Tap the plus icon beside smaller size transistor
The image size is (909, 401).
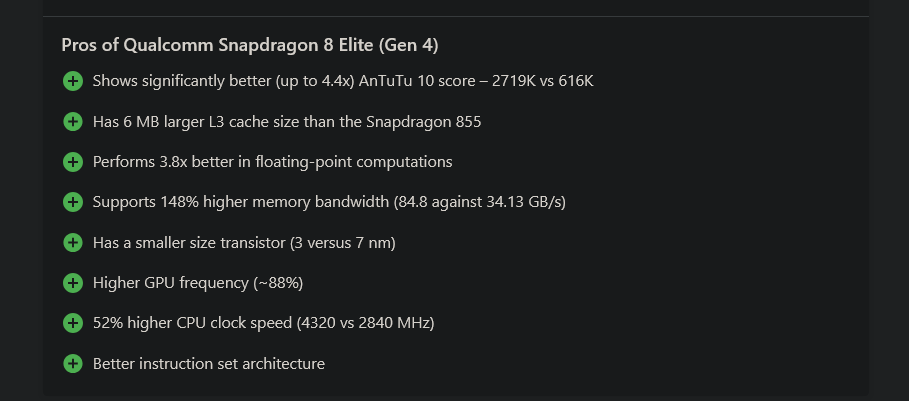[x=72, y=243]
